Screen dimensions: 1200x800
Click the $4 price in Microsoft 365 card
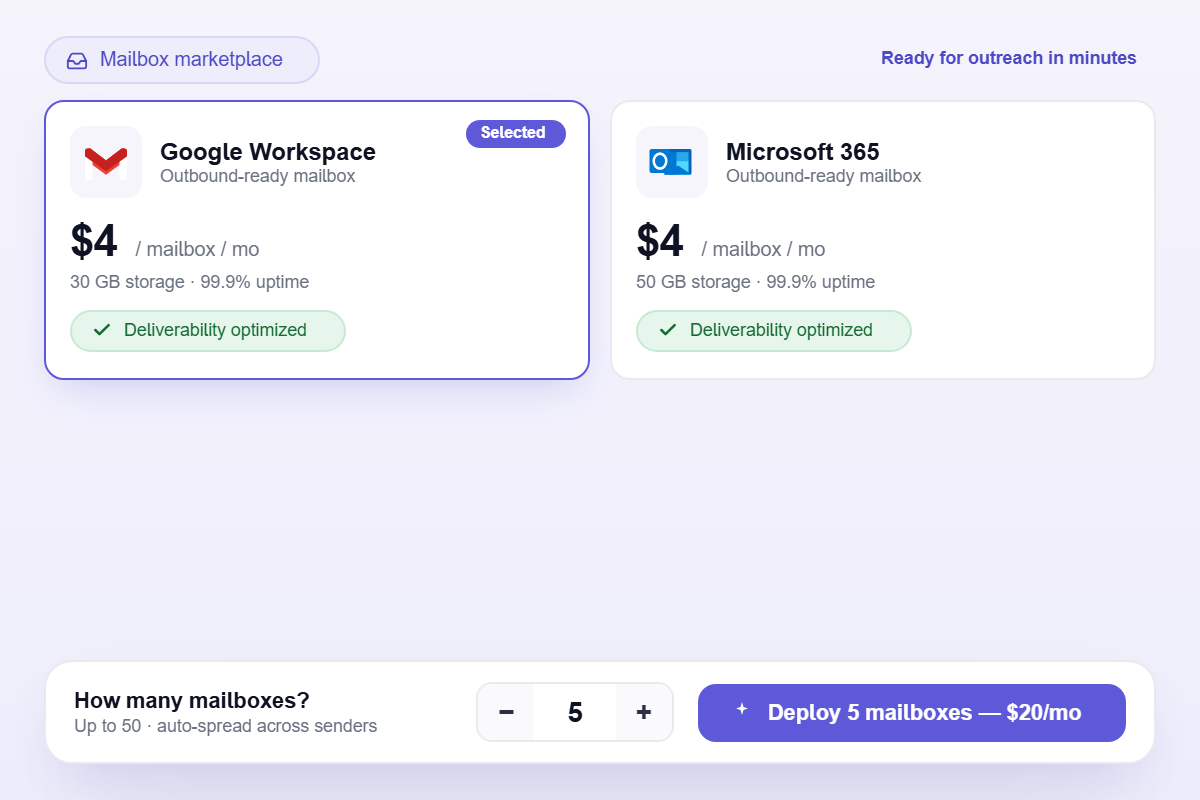tap(660, 242)
